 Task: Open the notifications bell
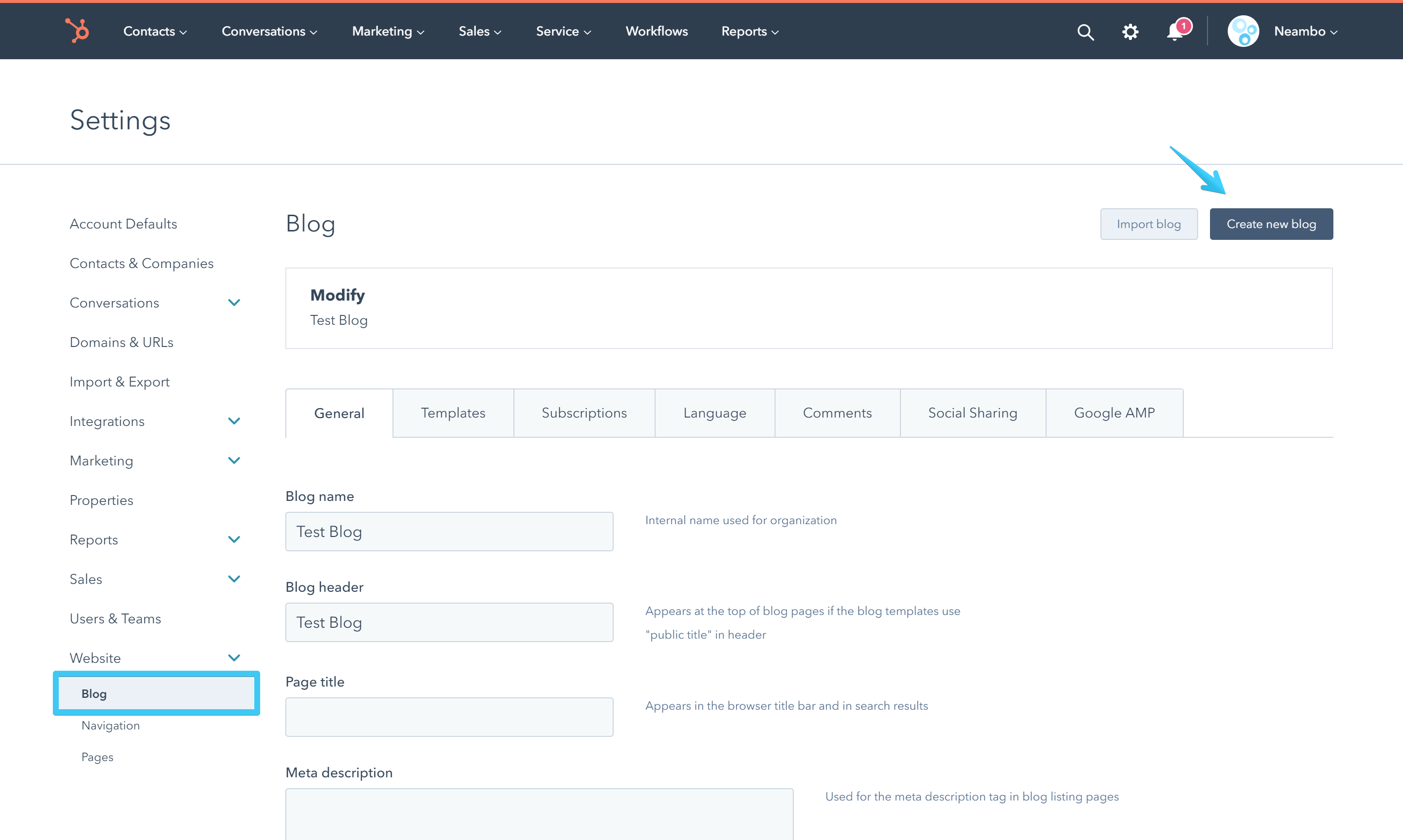click(x=1175, y=31)
